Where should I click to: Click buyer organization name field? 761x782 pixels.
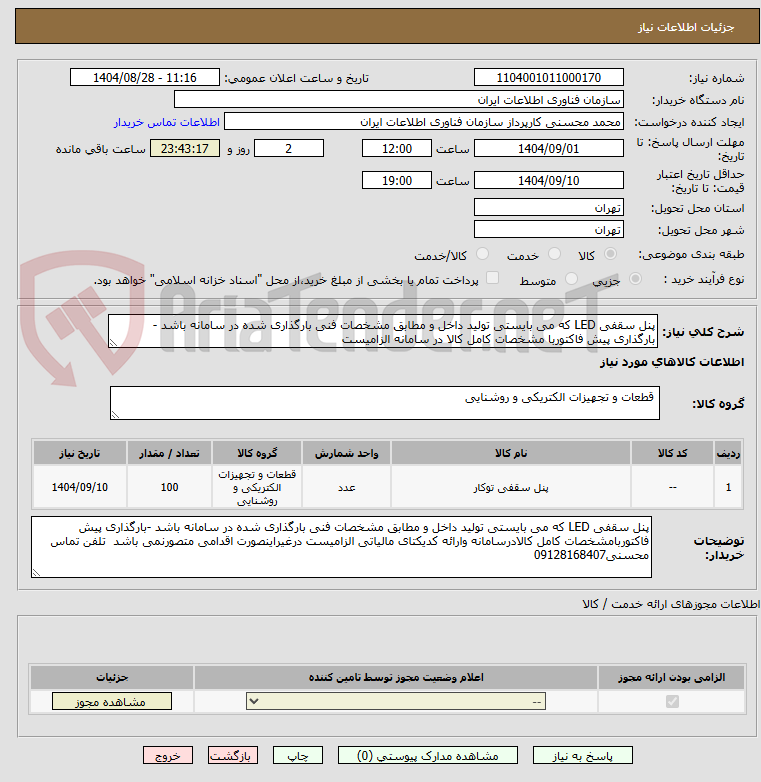pos(399,100)
